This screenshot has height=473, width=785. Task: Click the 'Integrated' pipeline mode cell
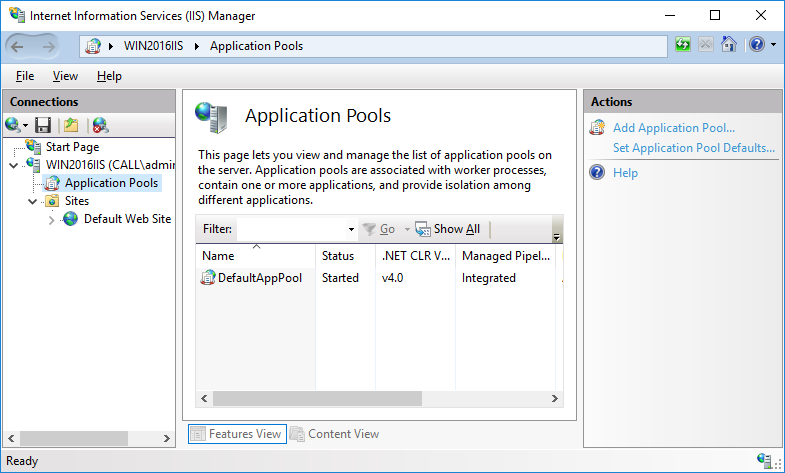(489, 278)
